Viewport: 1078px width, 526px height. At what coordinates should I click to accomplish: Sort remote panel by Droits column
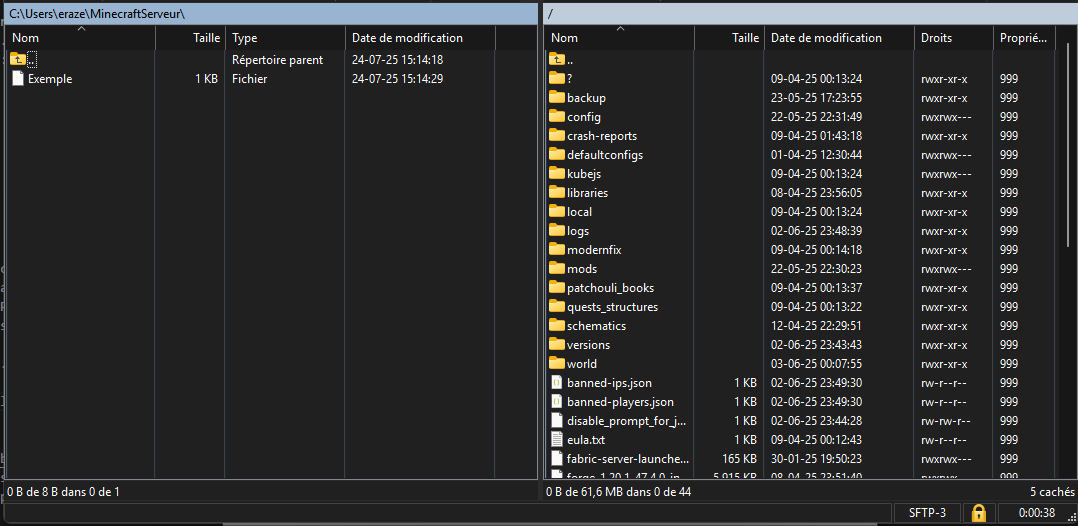coord(954,38)
